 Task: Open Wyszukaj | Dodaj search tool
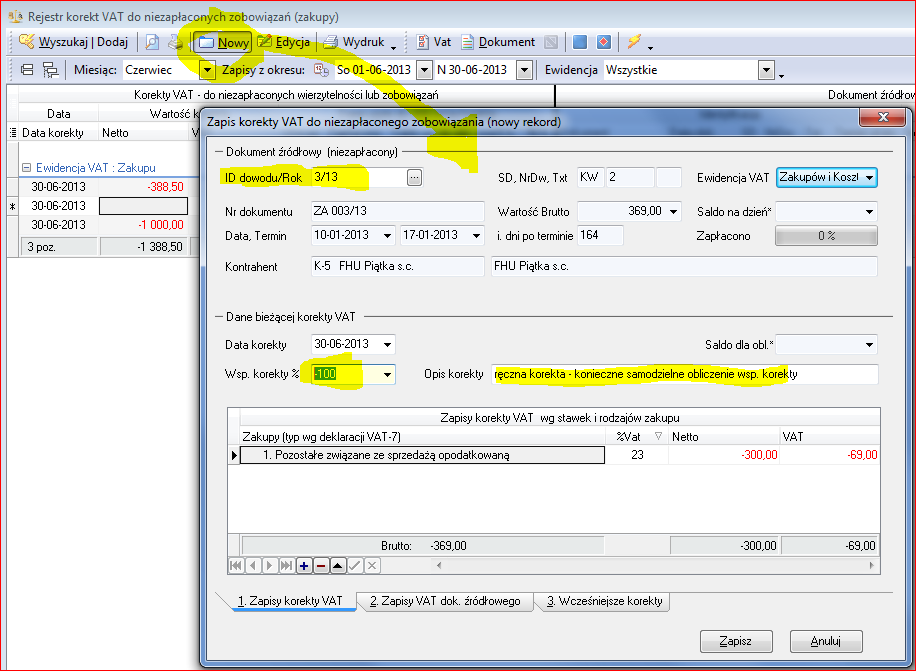73,42
